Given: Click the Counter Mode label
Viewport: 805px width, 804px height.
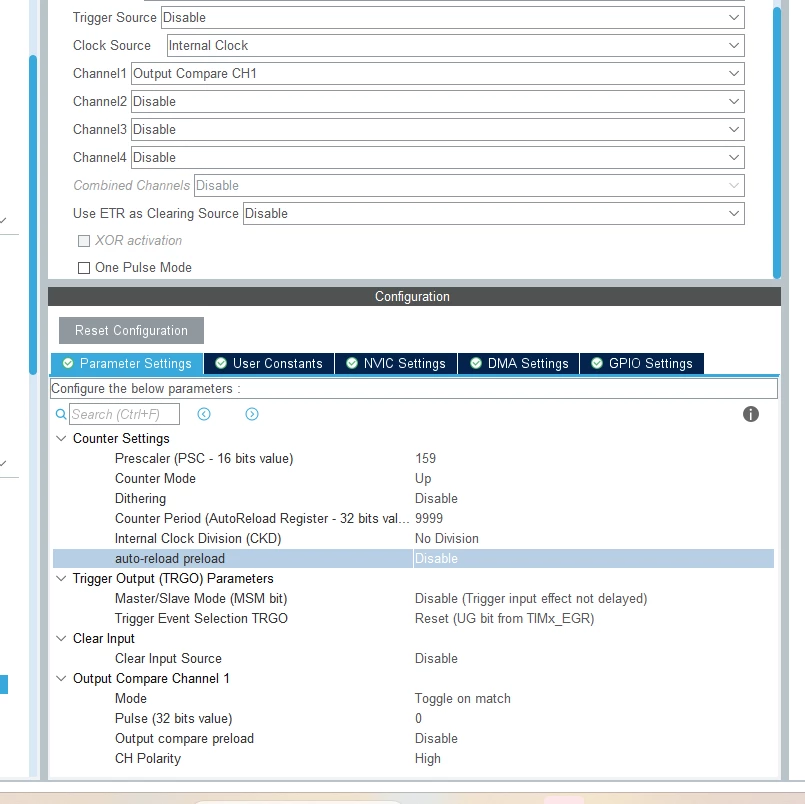Looking at the screenshot, I should tap(155, 478).
